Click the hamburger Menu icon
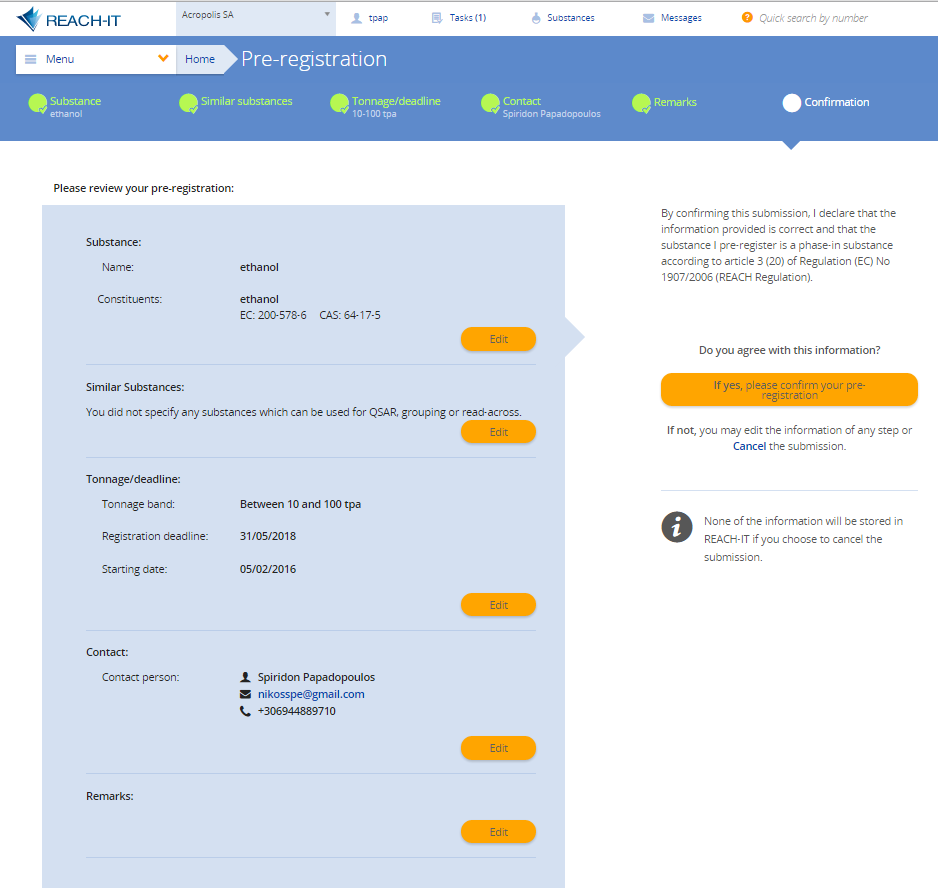The width and height of the screenshot is (938, 888). click(x=31, y=59)
